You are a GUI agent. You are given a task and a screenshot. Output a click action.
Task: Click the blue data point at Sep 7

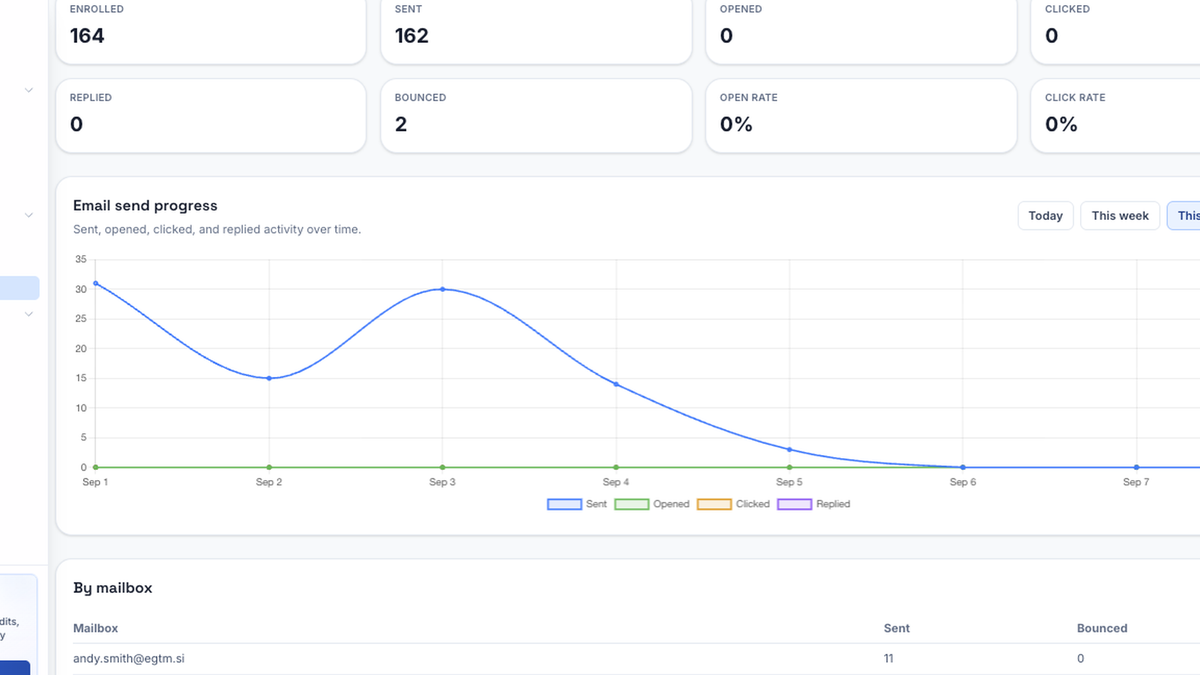click(x=1136, y=467)
